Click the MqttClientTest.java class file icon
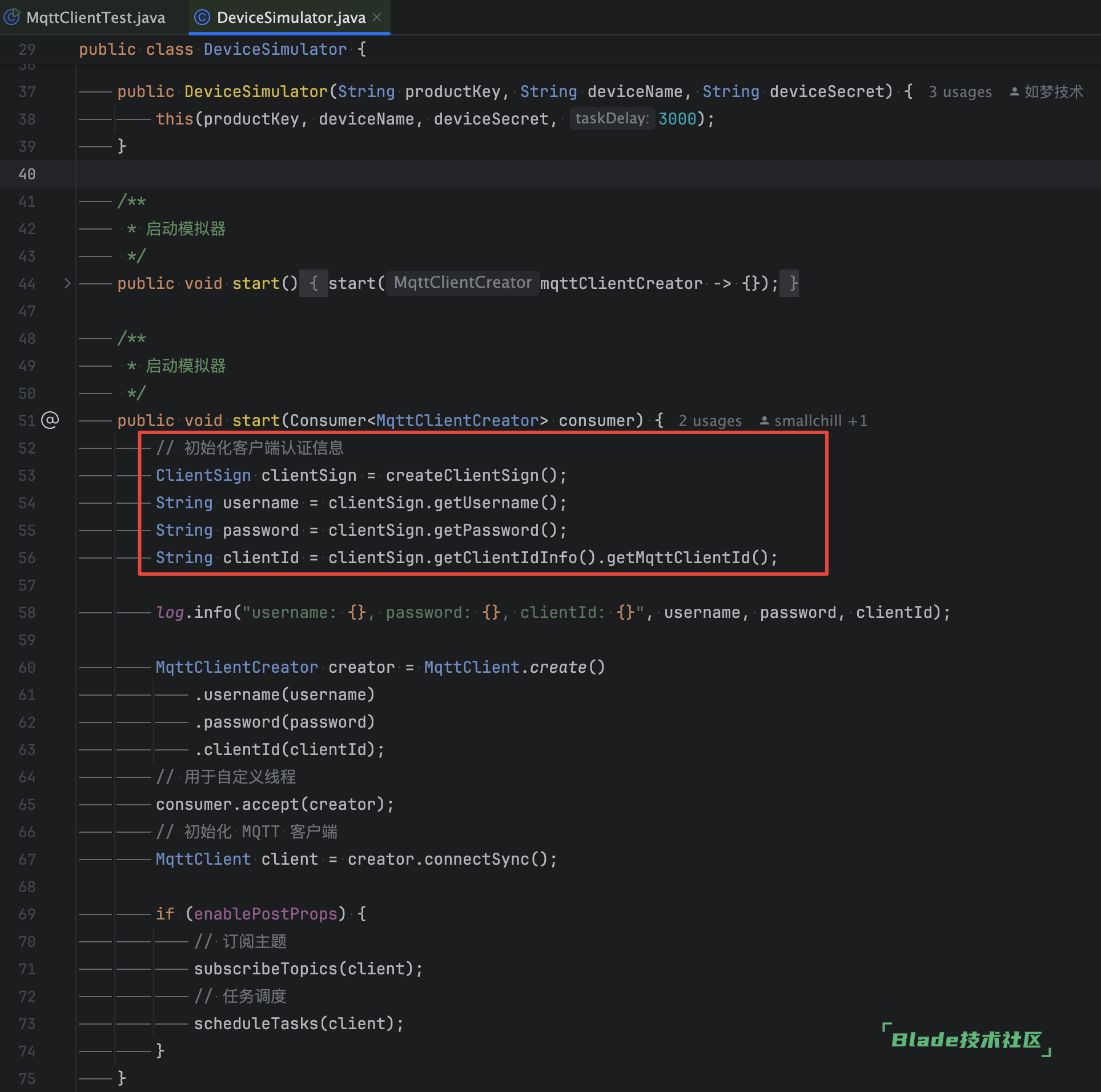Viewport: 1101px width, 1092px height. [x=12, y=17]
